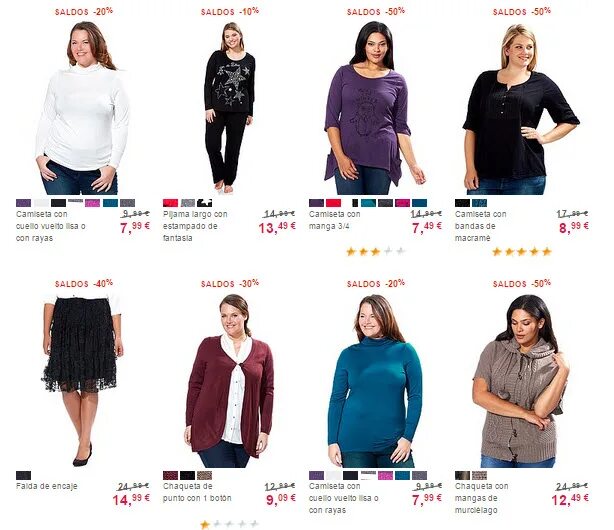Image resolution: width=614 pixels, height=530 pixels.
Task: Select red swatch under the star pajama
Action: click(x=170, y=203)
